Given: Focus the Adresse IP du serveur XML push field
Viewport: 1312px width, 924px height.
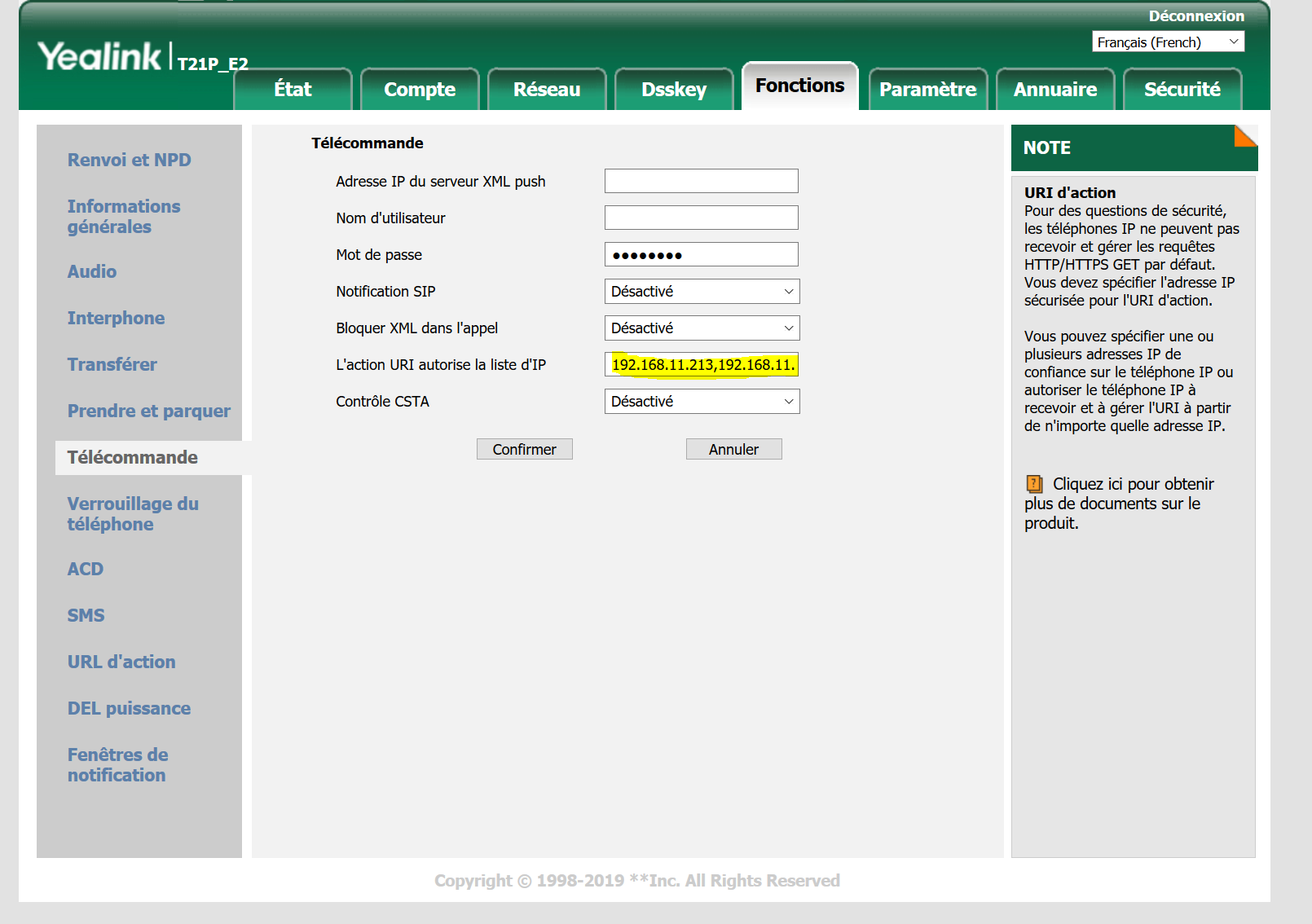Looking at the screenshot, I should [x=701, y=182].
